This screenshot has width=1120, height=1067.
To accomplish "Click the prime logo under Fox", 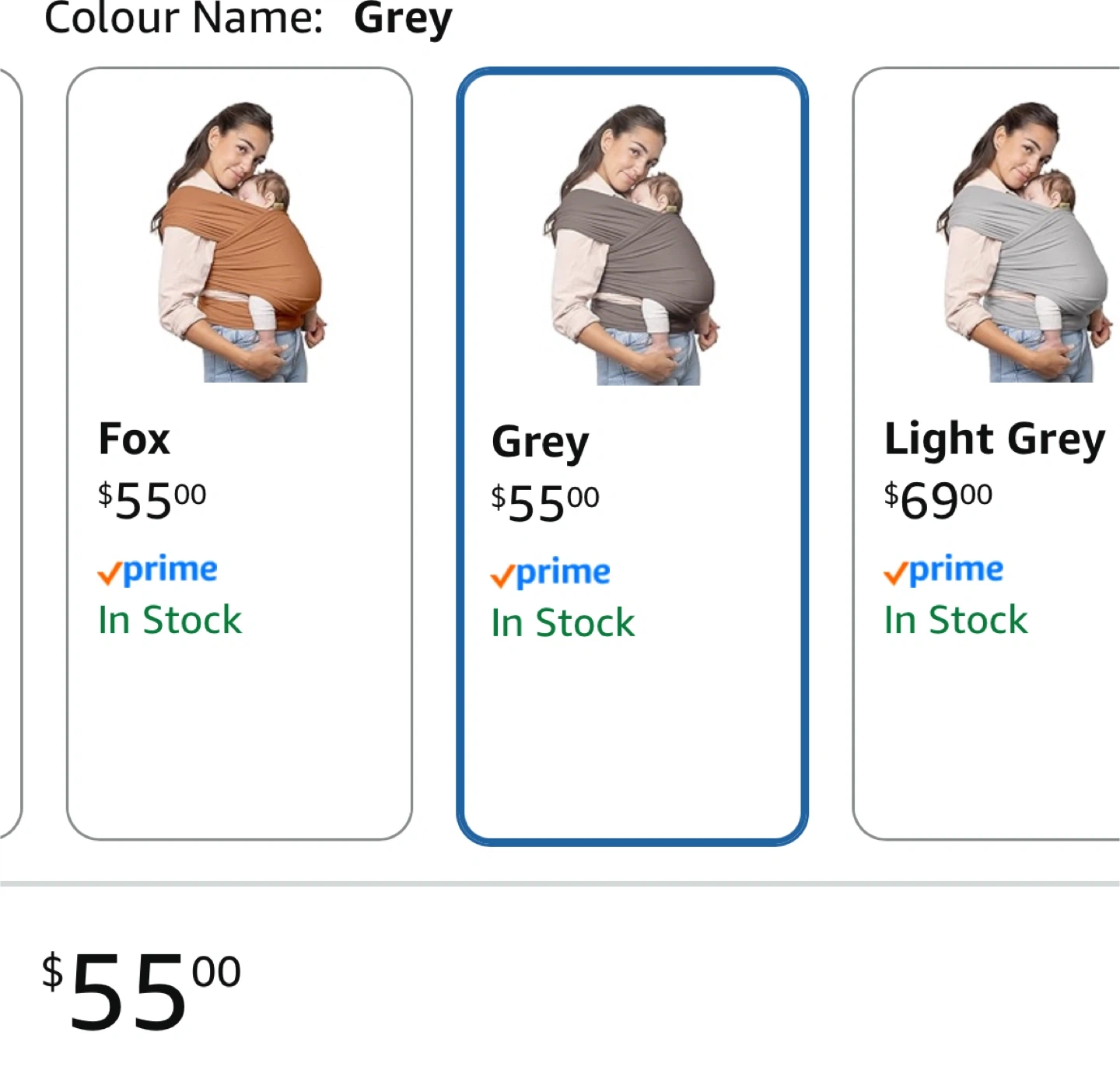I will [158, 571].
